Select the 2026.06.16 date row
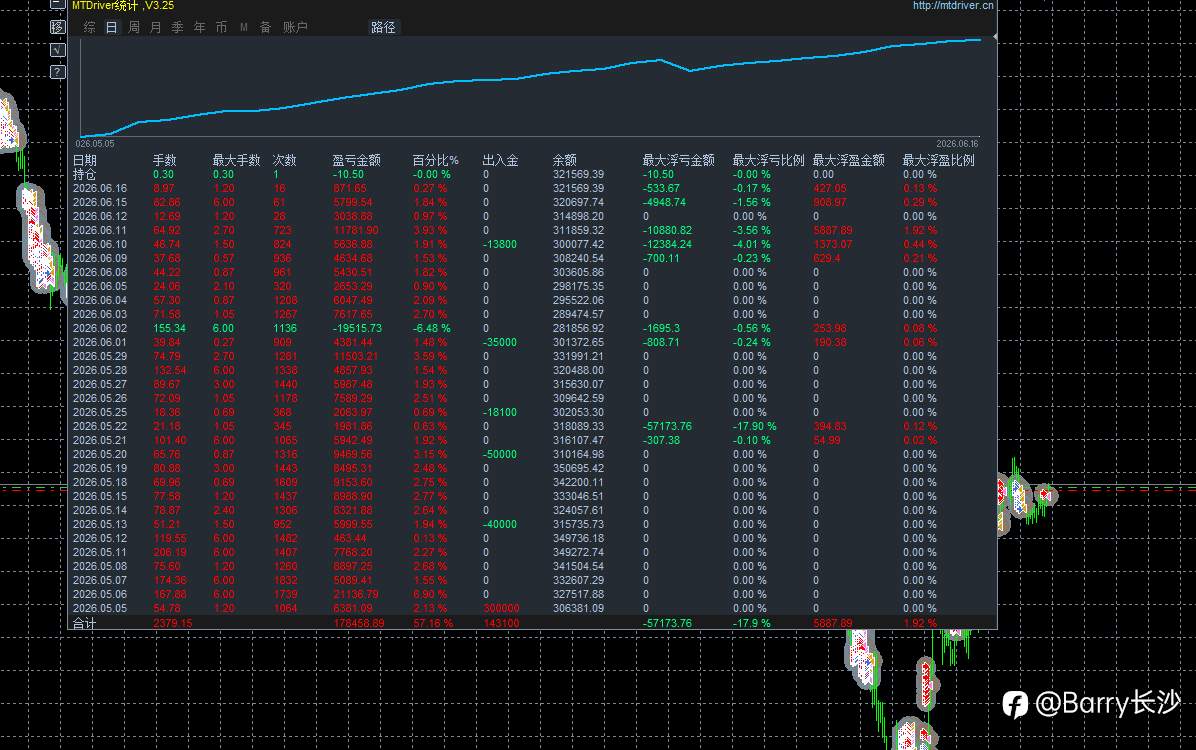The width and height of the screenshot is (1196, 750). (100, 188)
